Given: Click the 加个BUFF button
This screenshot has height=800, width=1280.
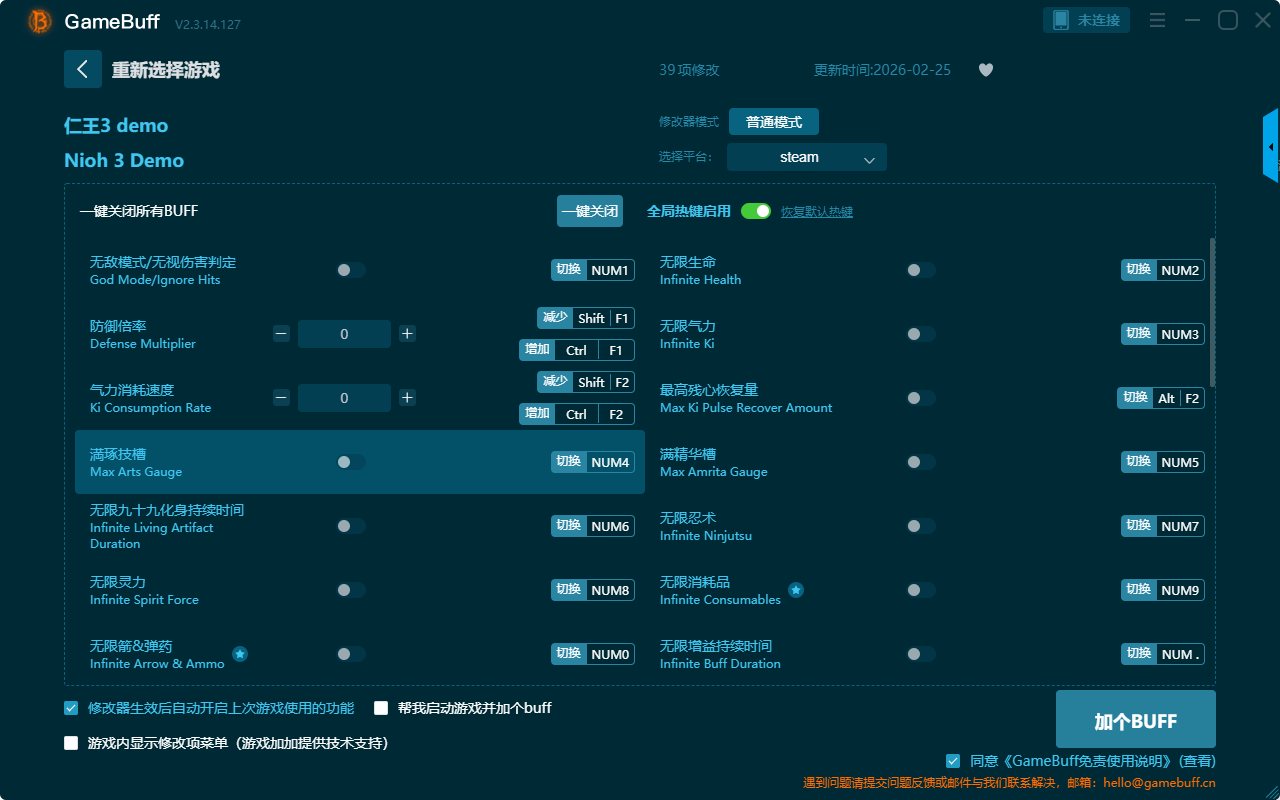Looking at the screenshot, I should click(1135, 720).
